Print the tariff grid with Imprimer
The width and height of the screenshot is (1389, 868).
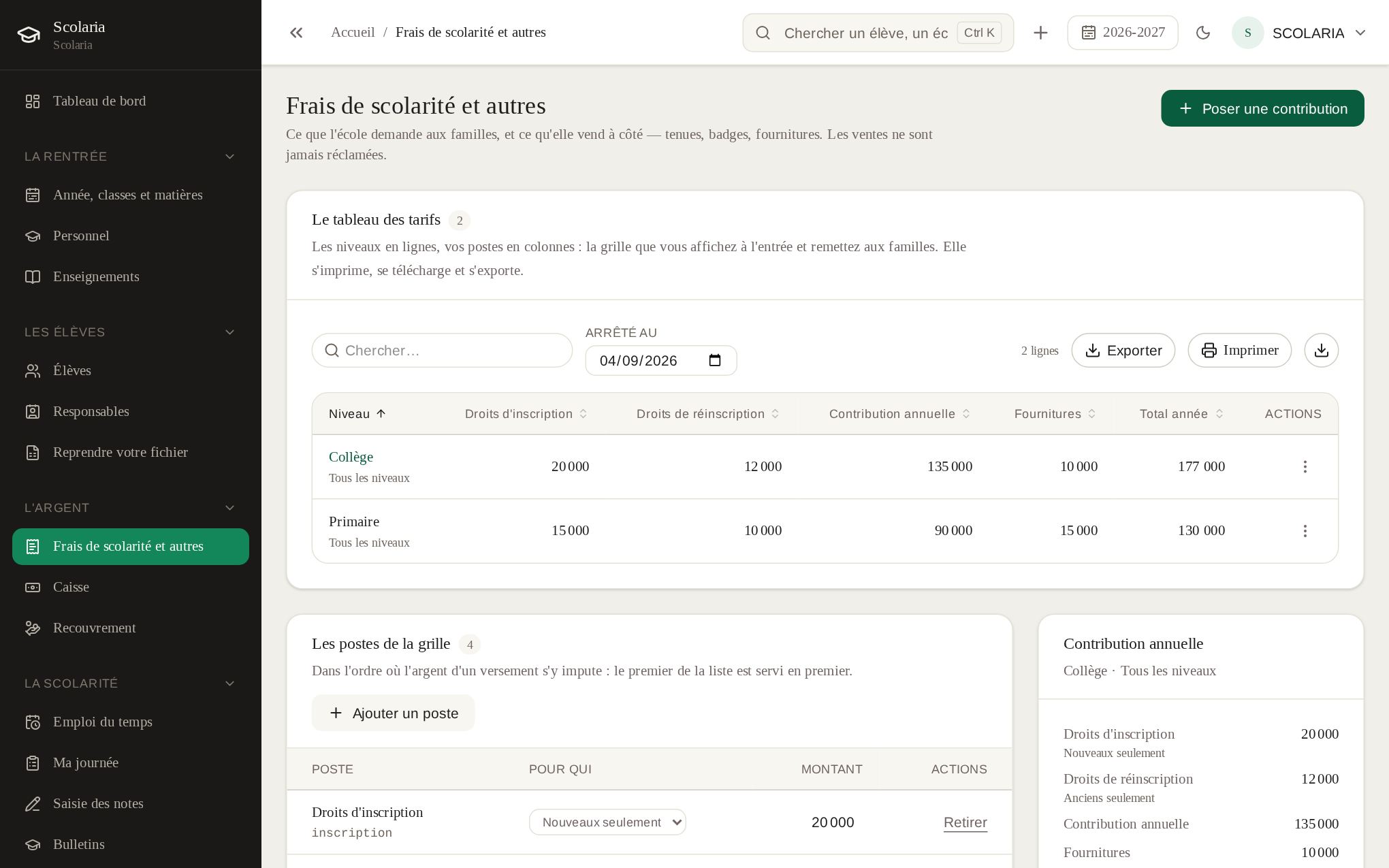1239,350
